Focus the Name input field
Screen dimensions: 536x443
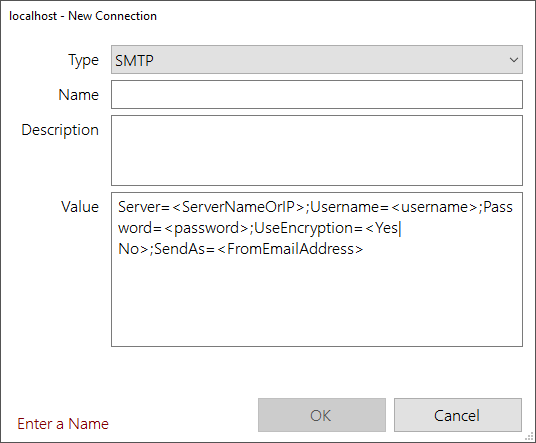click(317, 94)
